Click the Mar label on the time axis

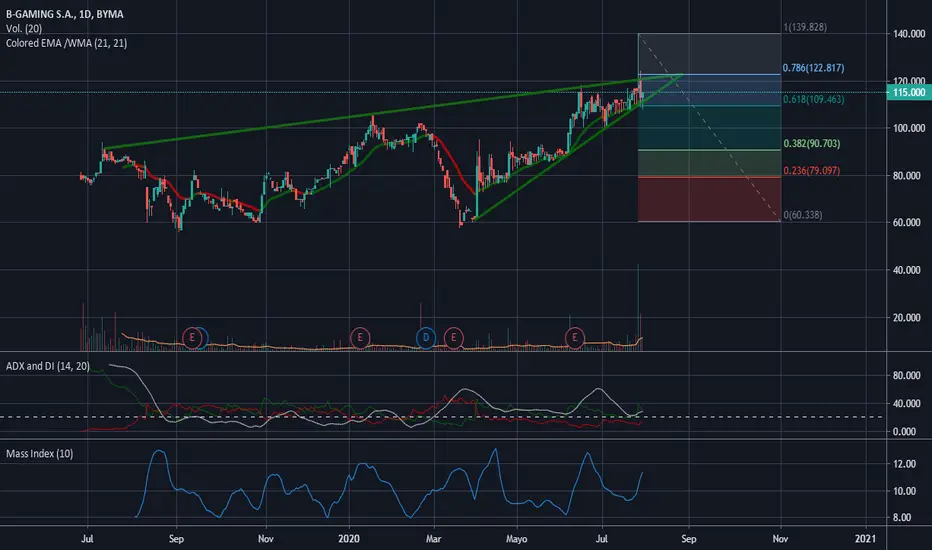(433, 539)
